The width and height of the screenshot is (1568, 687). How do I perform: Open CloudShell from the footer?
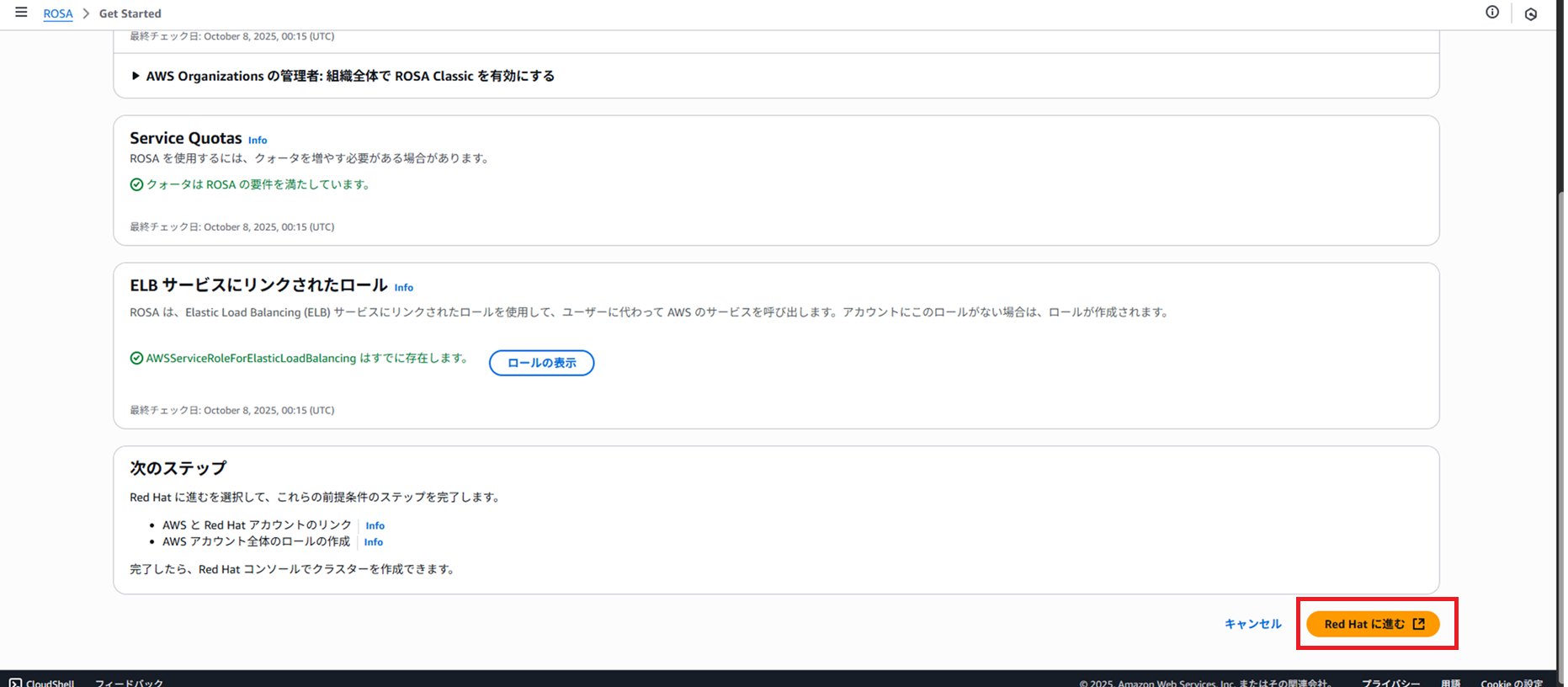42,682
